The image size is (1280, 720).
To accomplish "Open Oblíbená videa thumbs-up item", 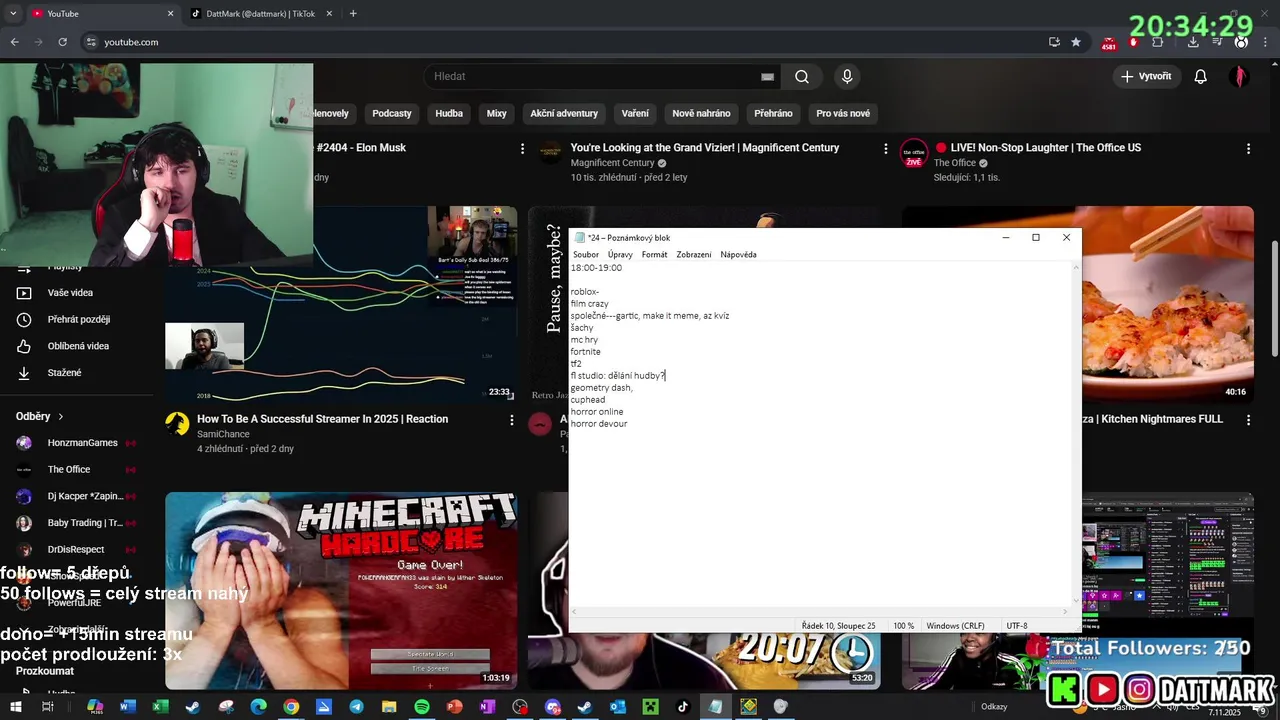I will (x=63, y=346).
